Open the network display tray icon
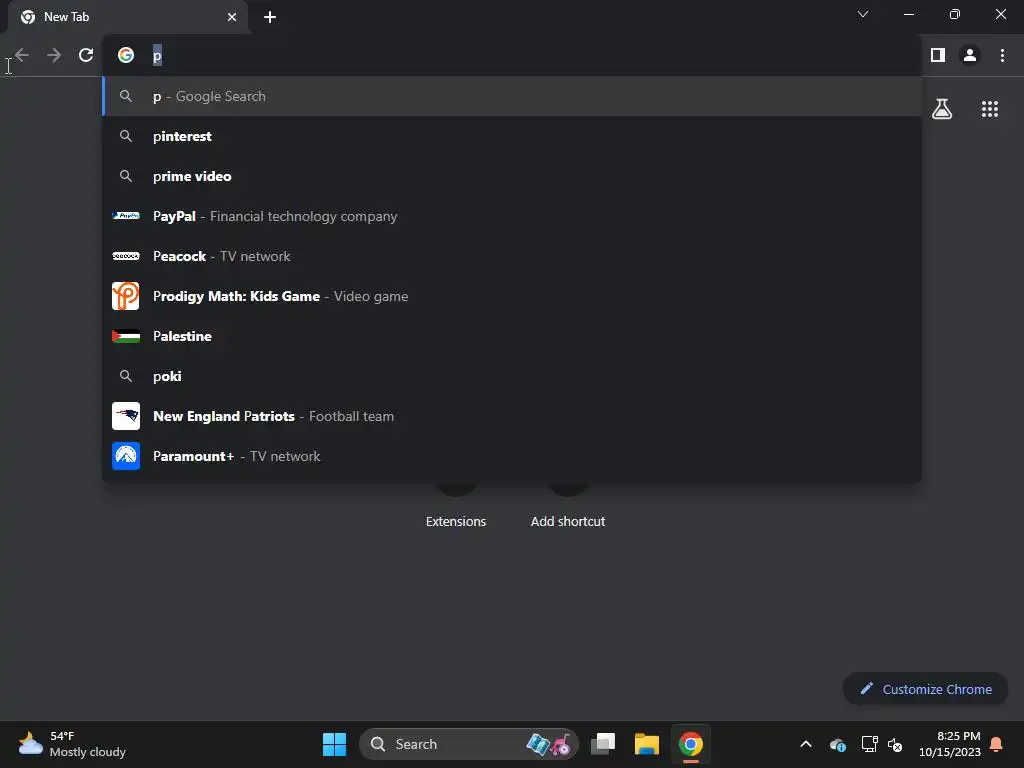The width and height of the screenshot is (1024, 768). point(869,744)
